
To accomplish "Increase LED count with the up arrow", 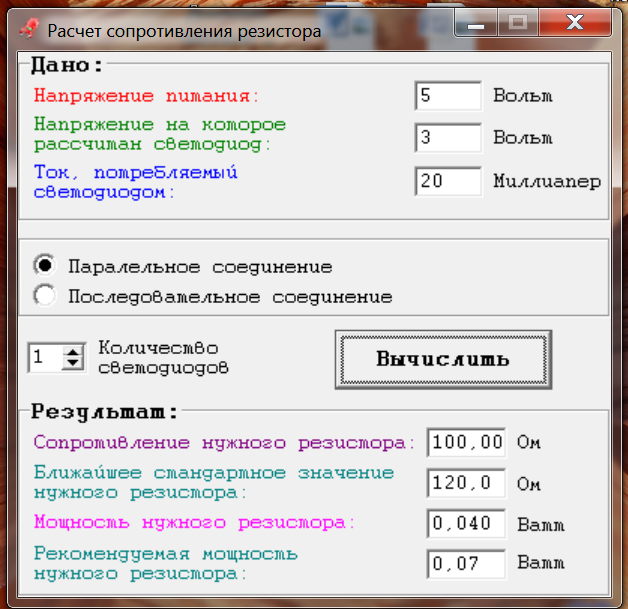I will click(73, 351).
